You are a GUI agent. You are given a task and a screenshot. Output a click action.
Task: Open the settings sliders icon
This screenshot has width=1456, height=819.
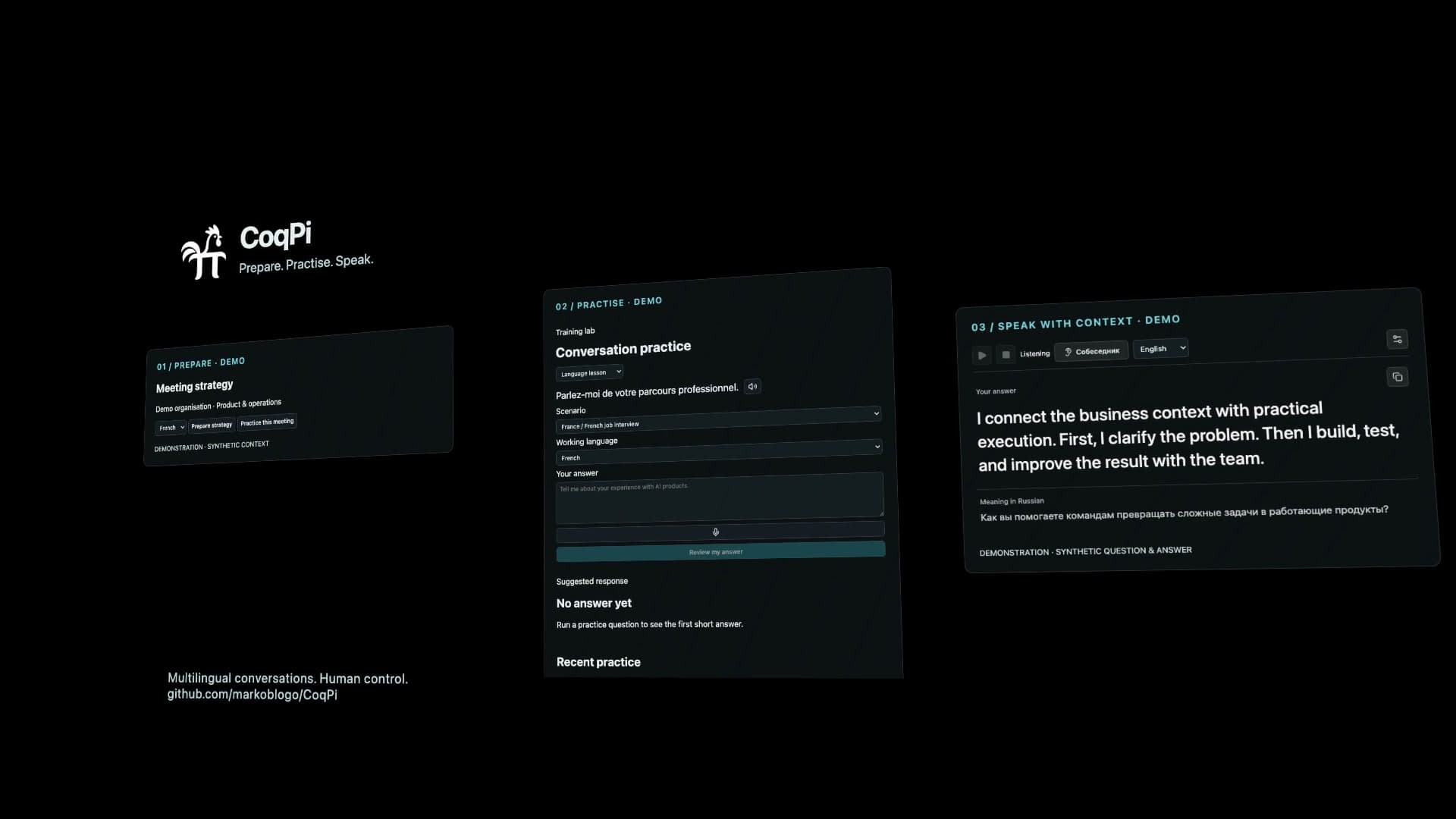(x=1397, y=339)
